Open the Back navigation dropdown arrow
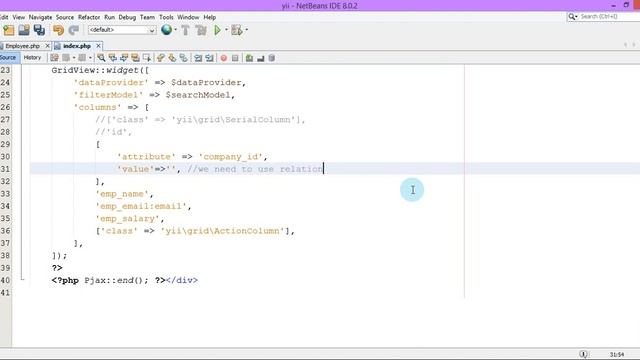640x360 pixels. tap(73, 58)
